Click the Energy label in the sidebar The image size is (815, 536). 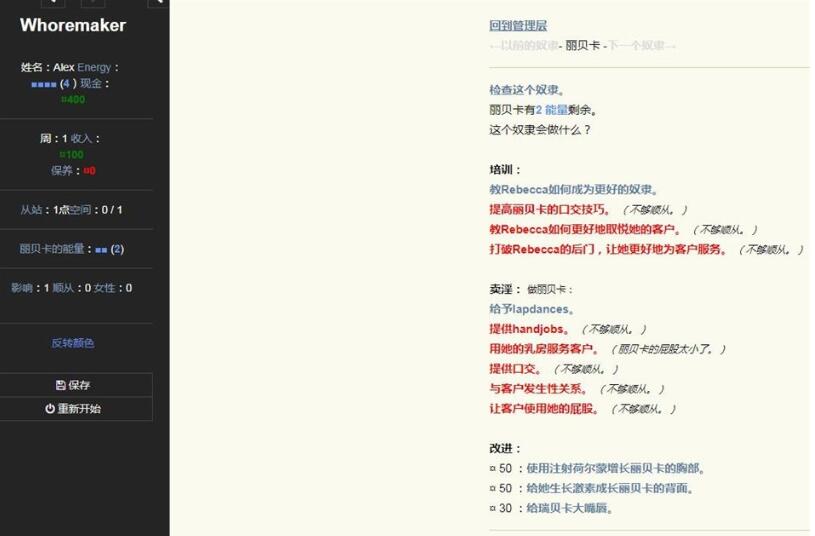(95, 67)
